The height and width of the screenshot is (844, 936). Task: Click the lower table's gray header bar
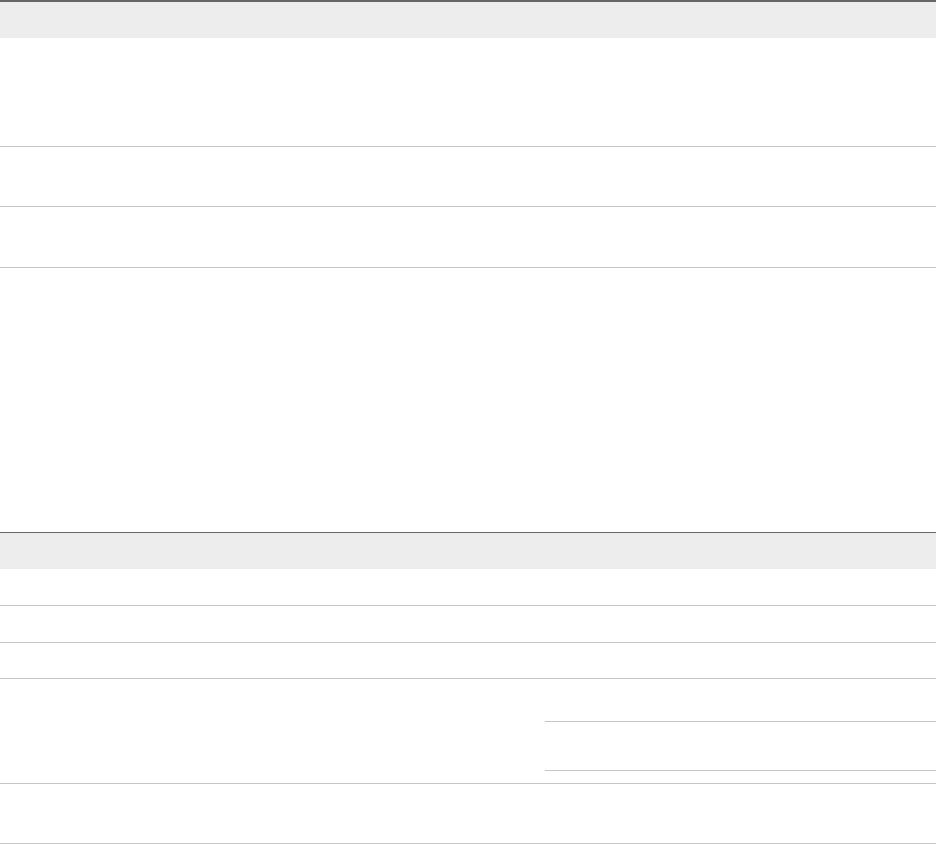coord(468,551)
